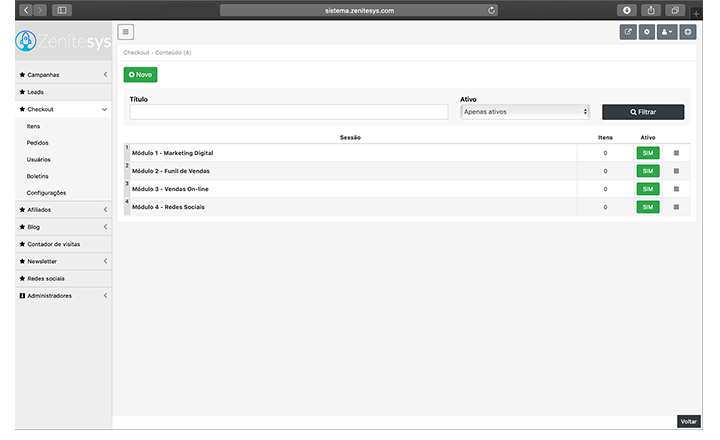Click Safari downloads icon
Screen dimensions: 720x440
[627, 10]
